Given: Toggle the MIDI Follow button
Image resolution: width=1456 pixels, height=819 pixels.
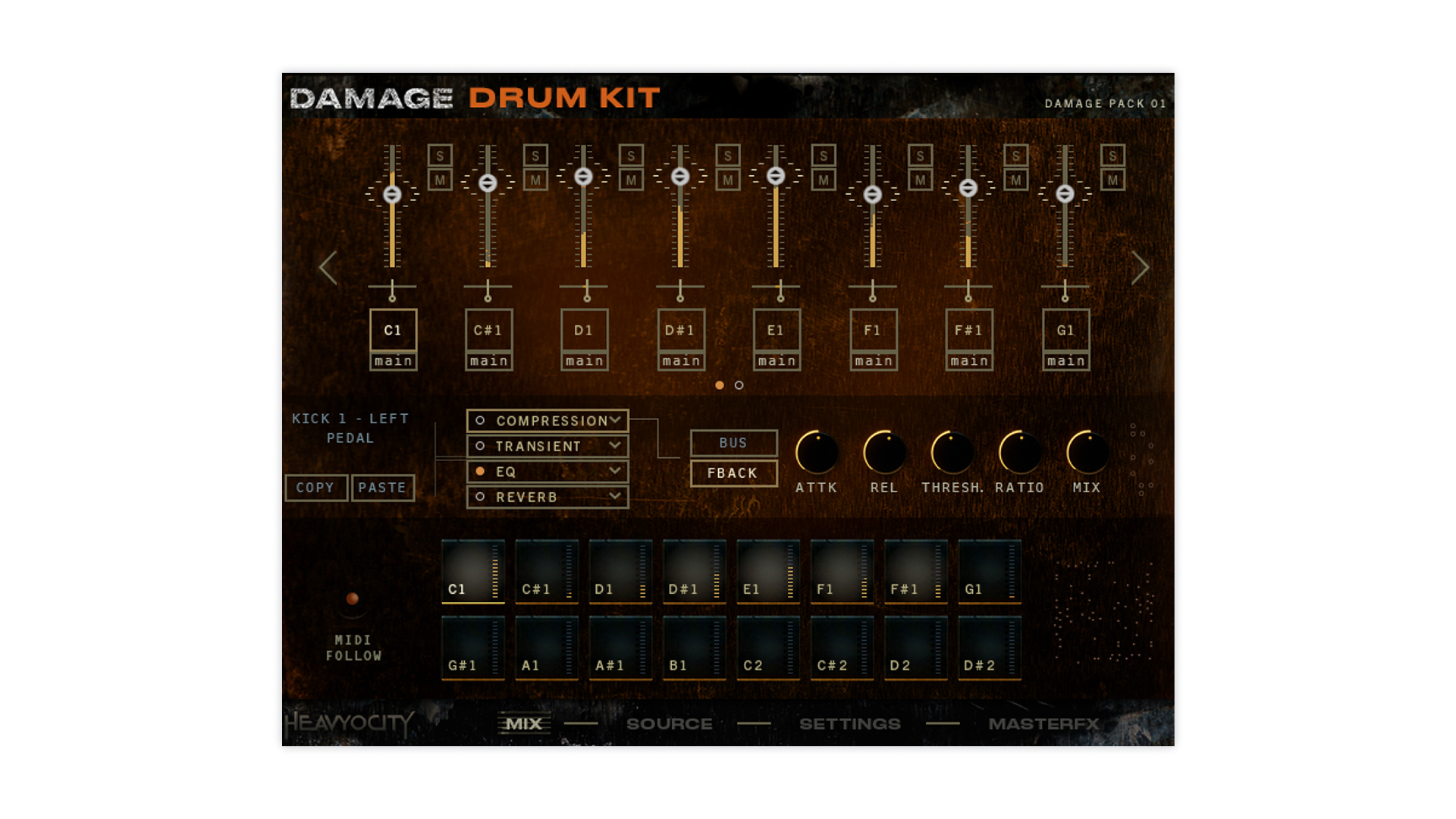Looking at the screenshot, I should pos(352,599).
